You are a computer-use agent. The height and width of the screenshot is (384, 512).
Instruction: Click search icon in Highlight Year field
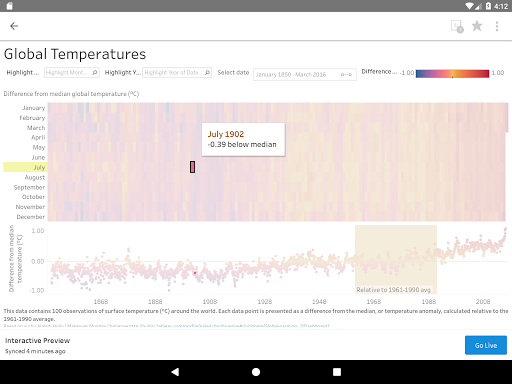pyautogui.click(x=207, y=72)
